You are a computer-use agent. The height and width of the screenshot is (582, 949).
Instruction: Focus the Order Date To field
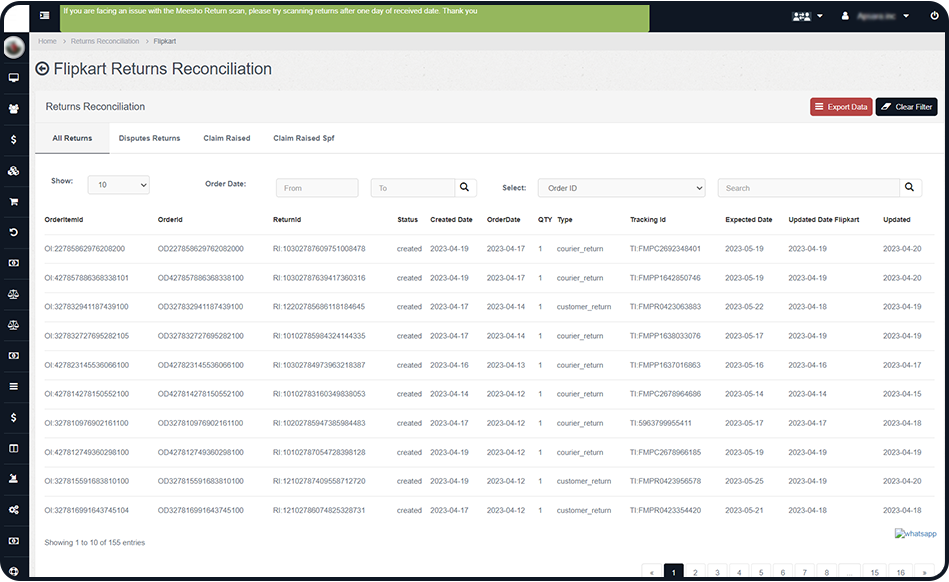413,188
